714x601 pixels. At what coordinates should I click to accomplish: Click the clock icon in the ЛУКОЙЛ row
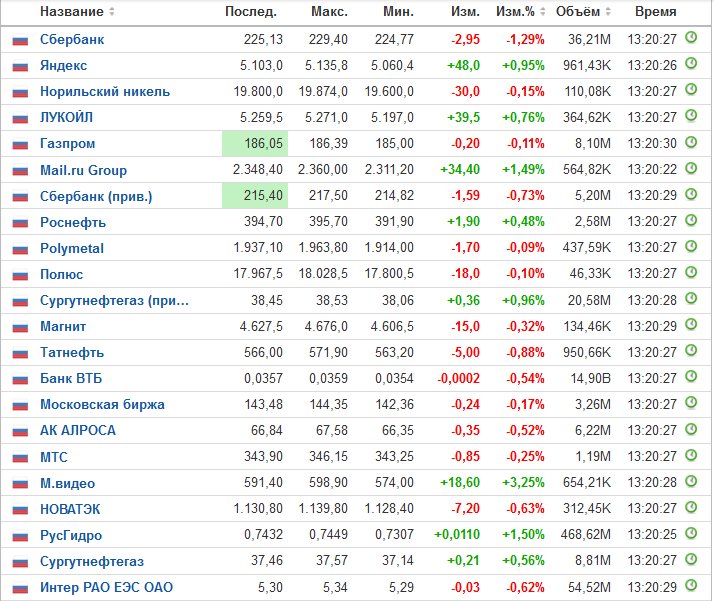click(x=691, y=116)
